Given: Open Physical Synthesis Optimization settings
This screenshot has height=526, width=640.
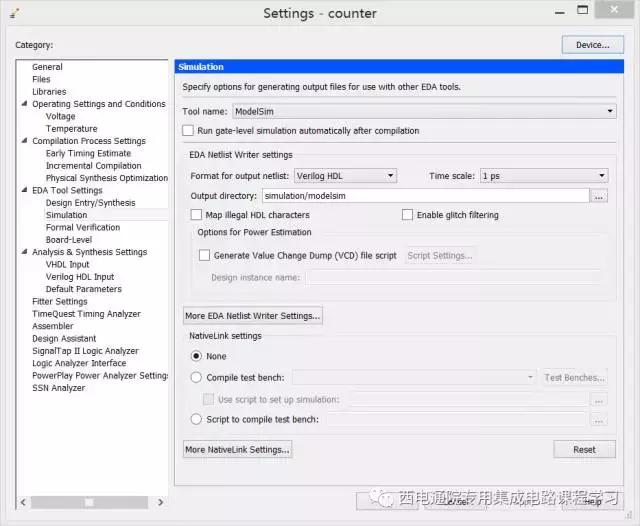Looking at the screenshot, I should click(107, 178).
